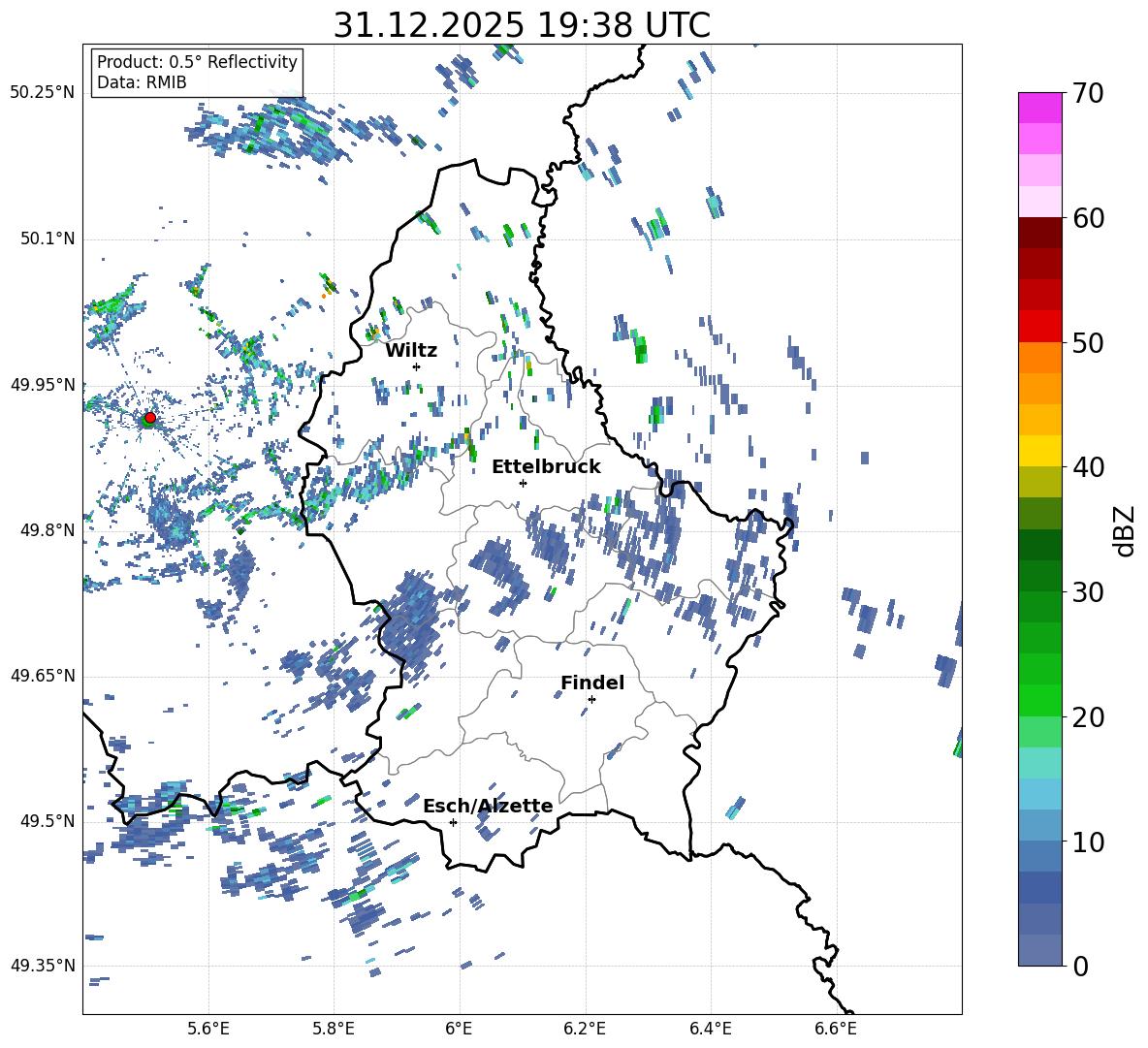
Task: Click the 50 tick label on colorbar
Action: (1088, 342)
